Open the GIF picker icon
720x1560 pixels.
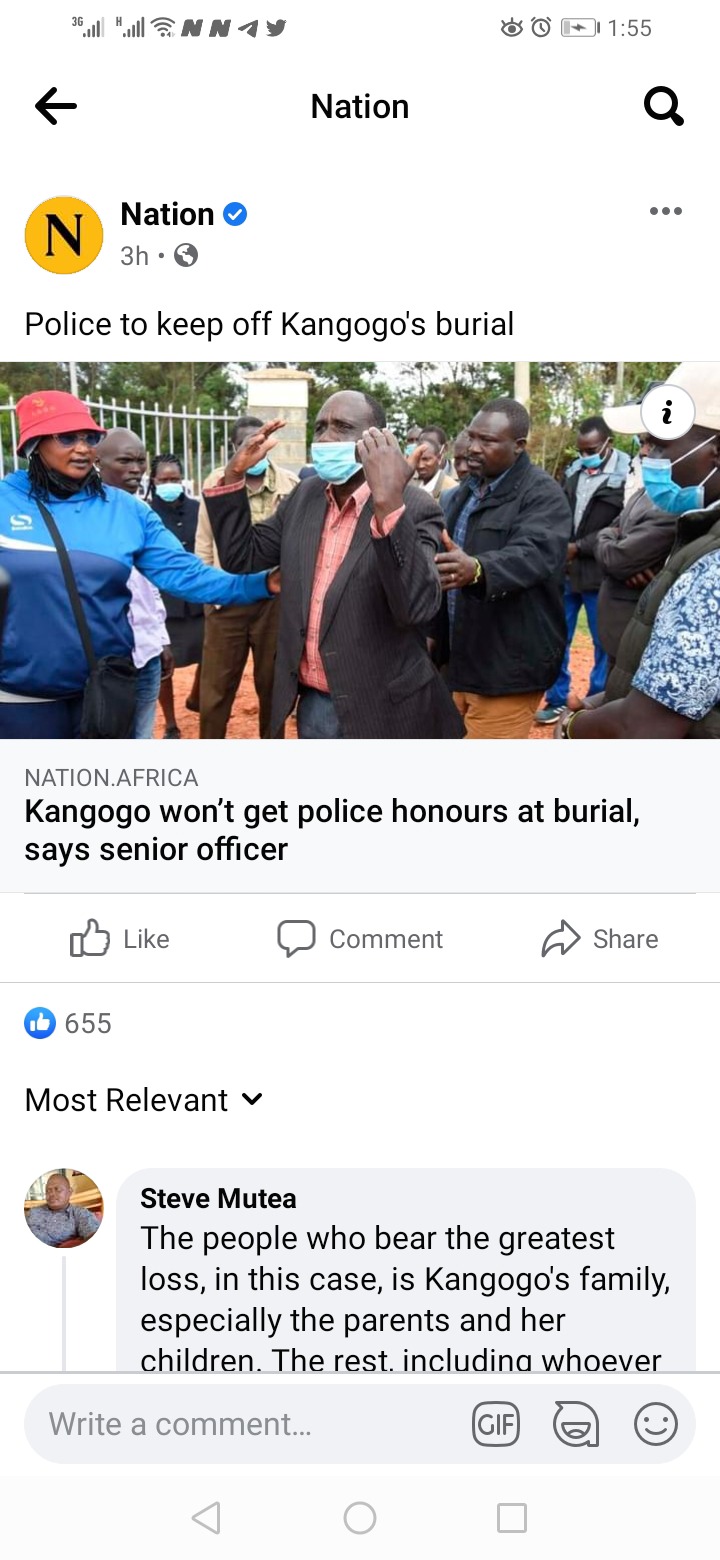click(496, 1424)
